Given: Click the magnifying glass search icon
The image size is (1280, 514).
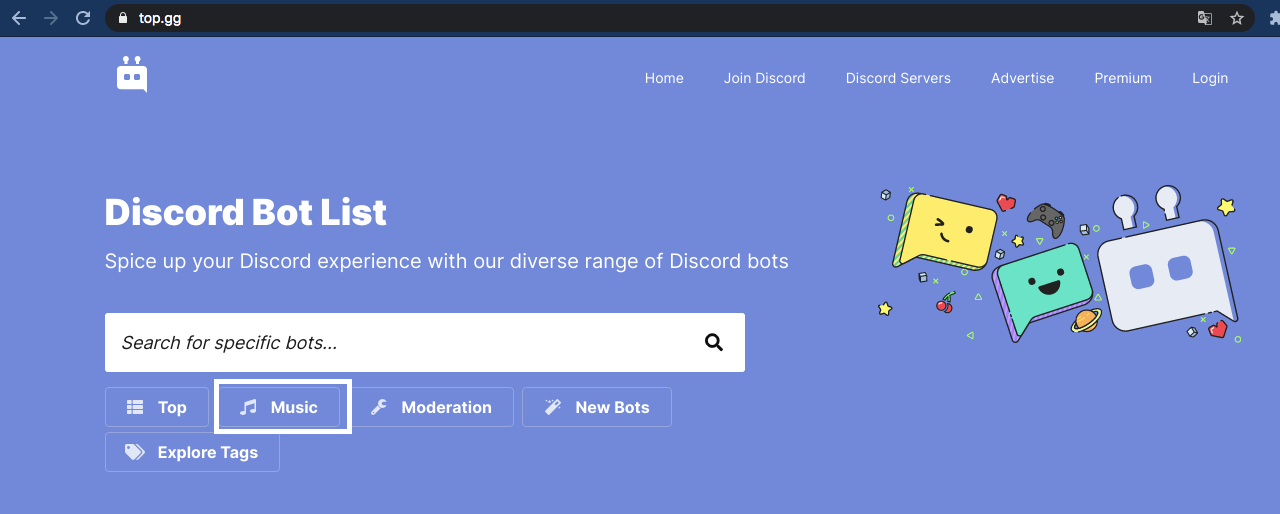Looking at the screenshot, I should click(714, 342).
